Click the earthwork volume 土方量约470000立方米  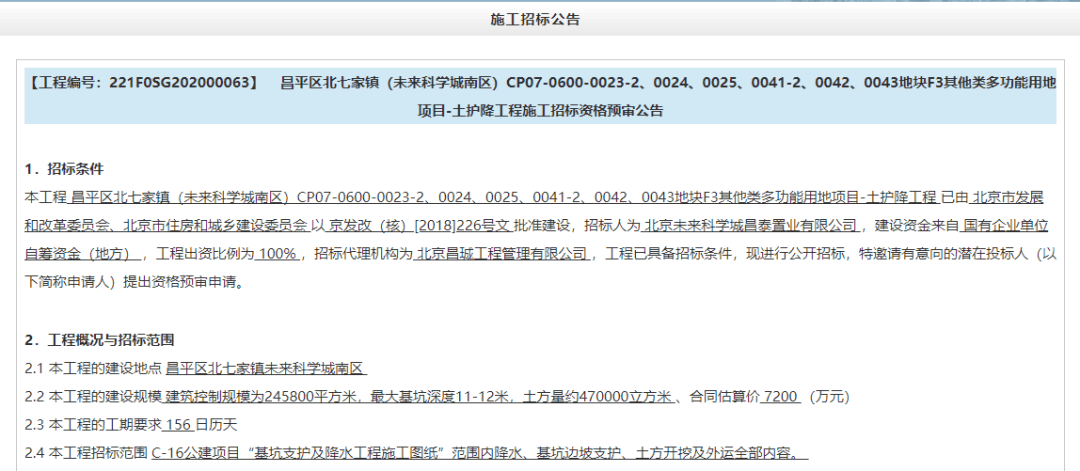[x=598, y=397]
